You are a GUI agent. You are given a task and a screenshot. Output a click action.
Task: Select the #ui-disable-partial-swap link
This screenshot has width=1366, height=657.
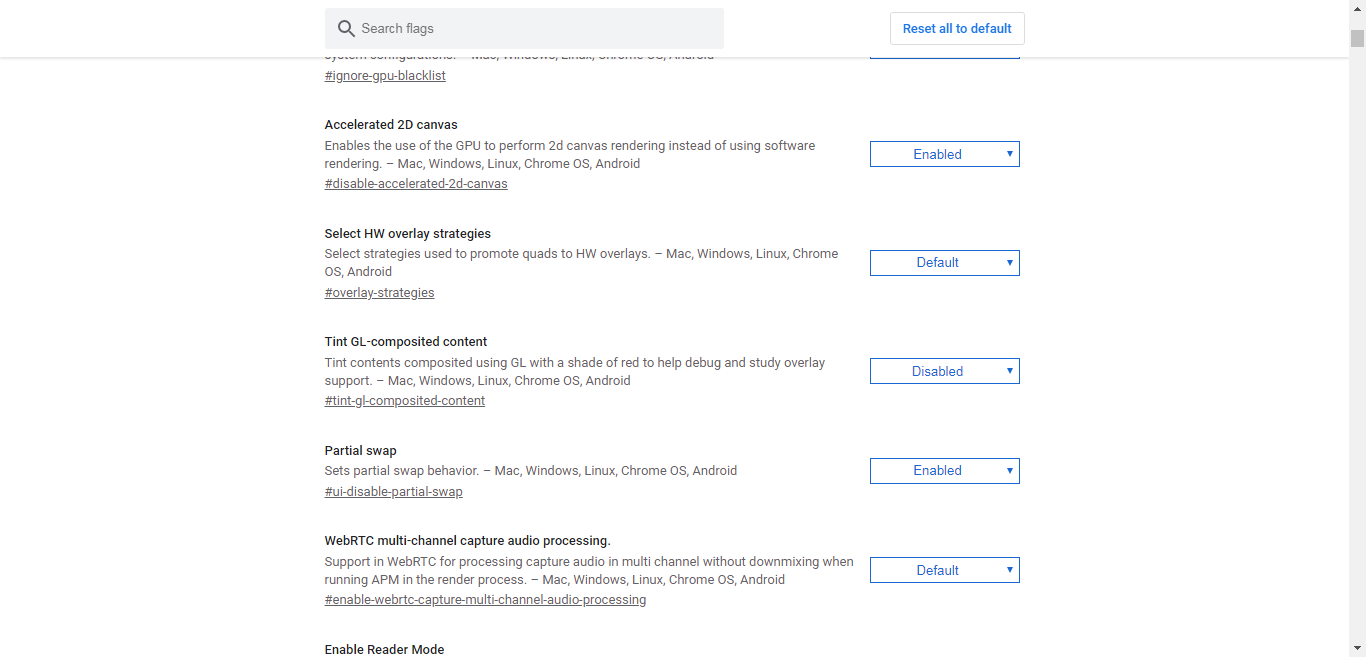393,492
